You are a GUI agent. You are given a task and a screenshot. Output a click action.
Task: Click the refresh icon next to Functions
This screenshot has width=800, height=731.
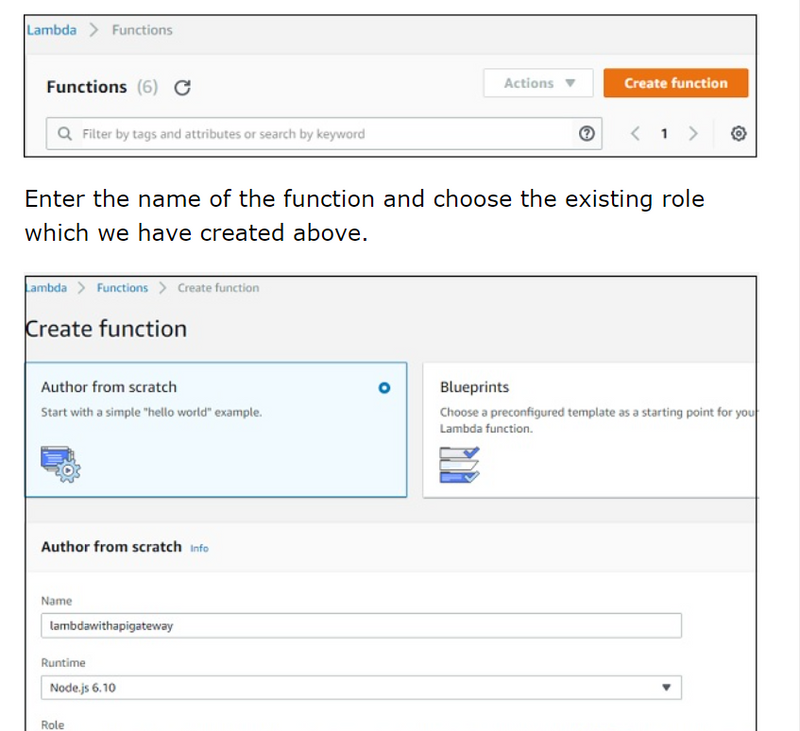tap(182, 87)
